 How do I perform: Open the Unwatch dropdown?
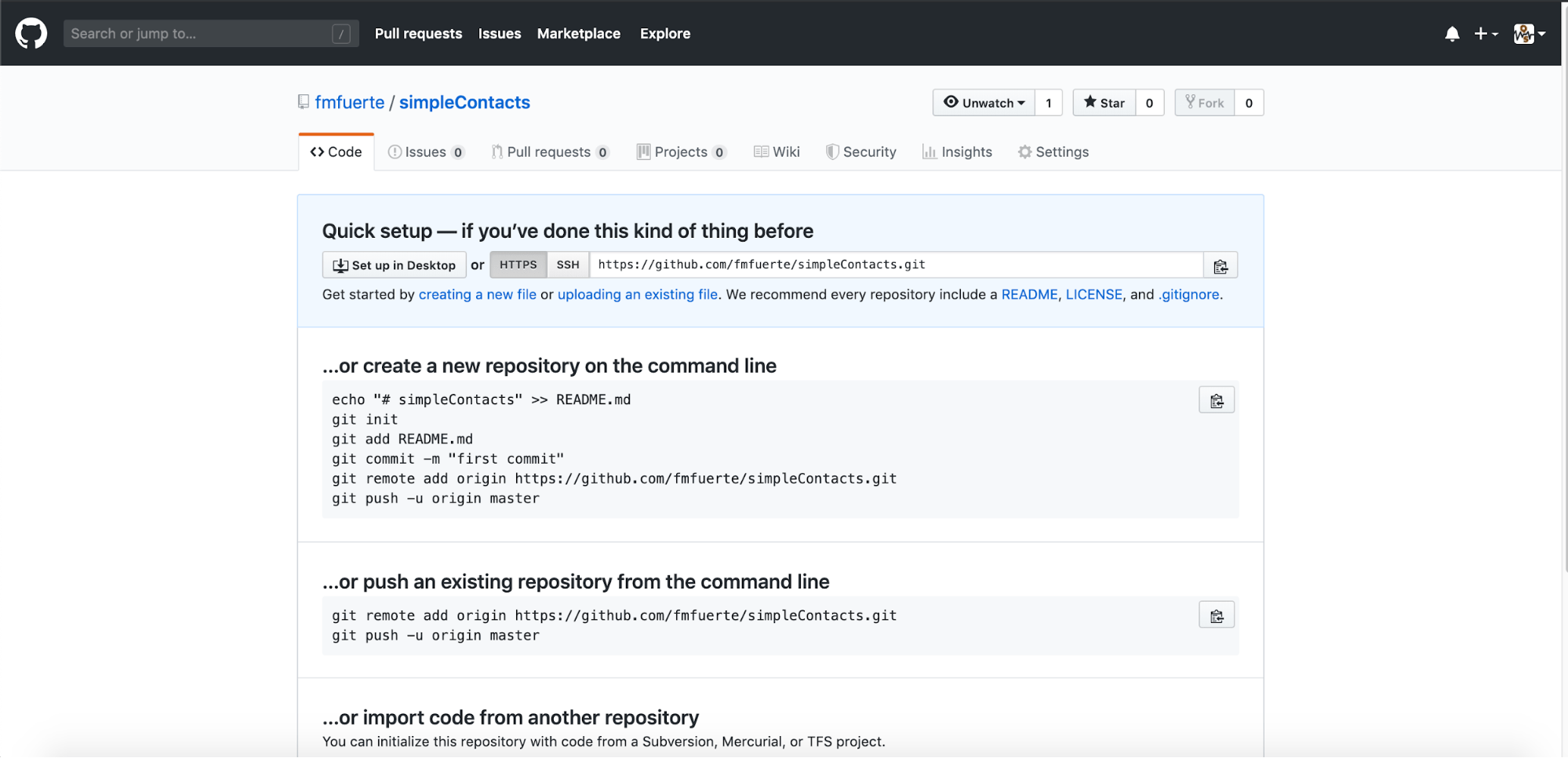984,102
